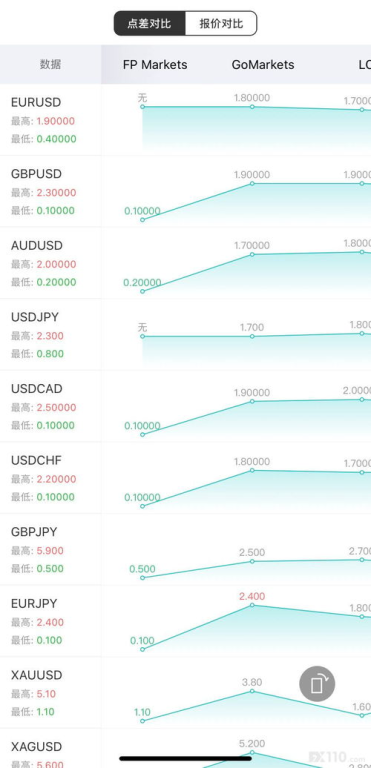Open the USDCHF row
Viewport: 371px width, 768px height.
click(185, 478)
